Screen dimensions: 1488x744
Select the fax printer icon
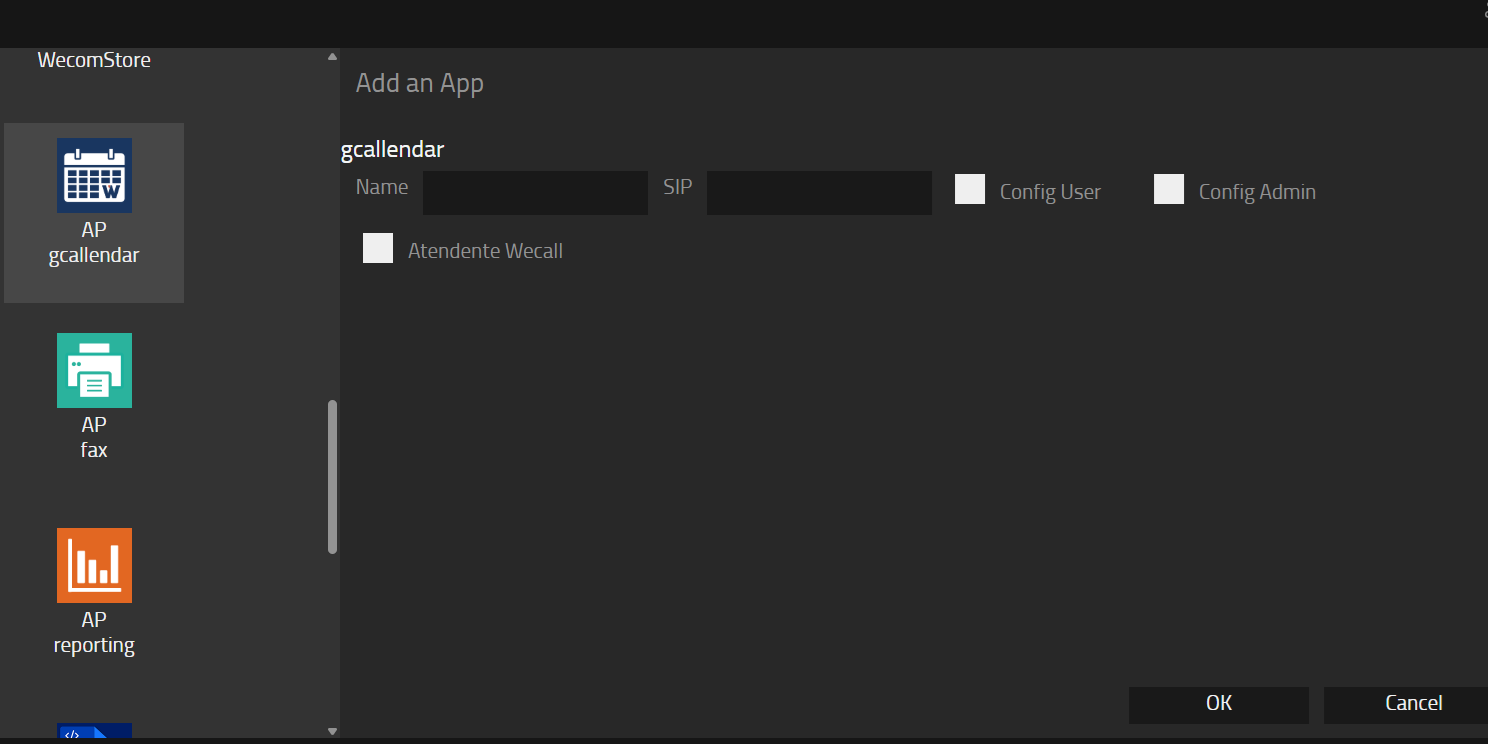(x=94, y=370)
